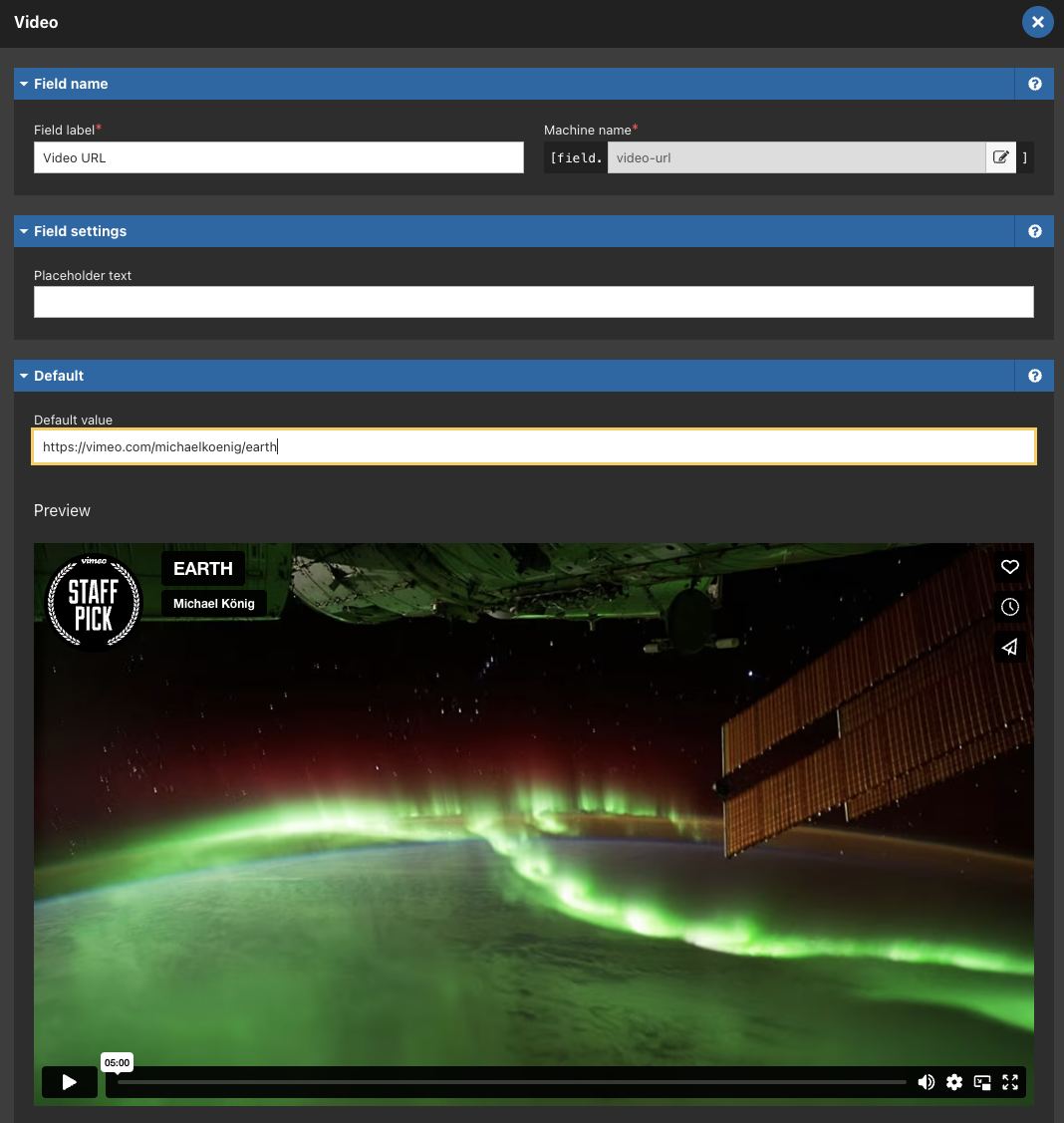Close the Video dialog
The image size is (1064, 1123).
click(x=1037, y=22)
